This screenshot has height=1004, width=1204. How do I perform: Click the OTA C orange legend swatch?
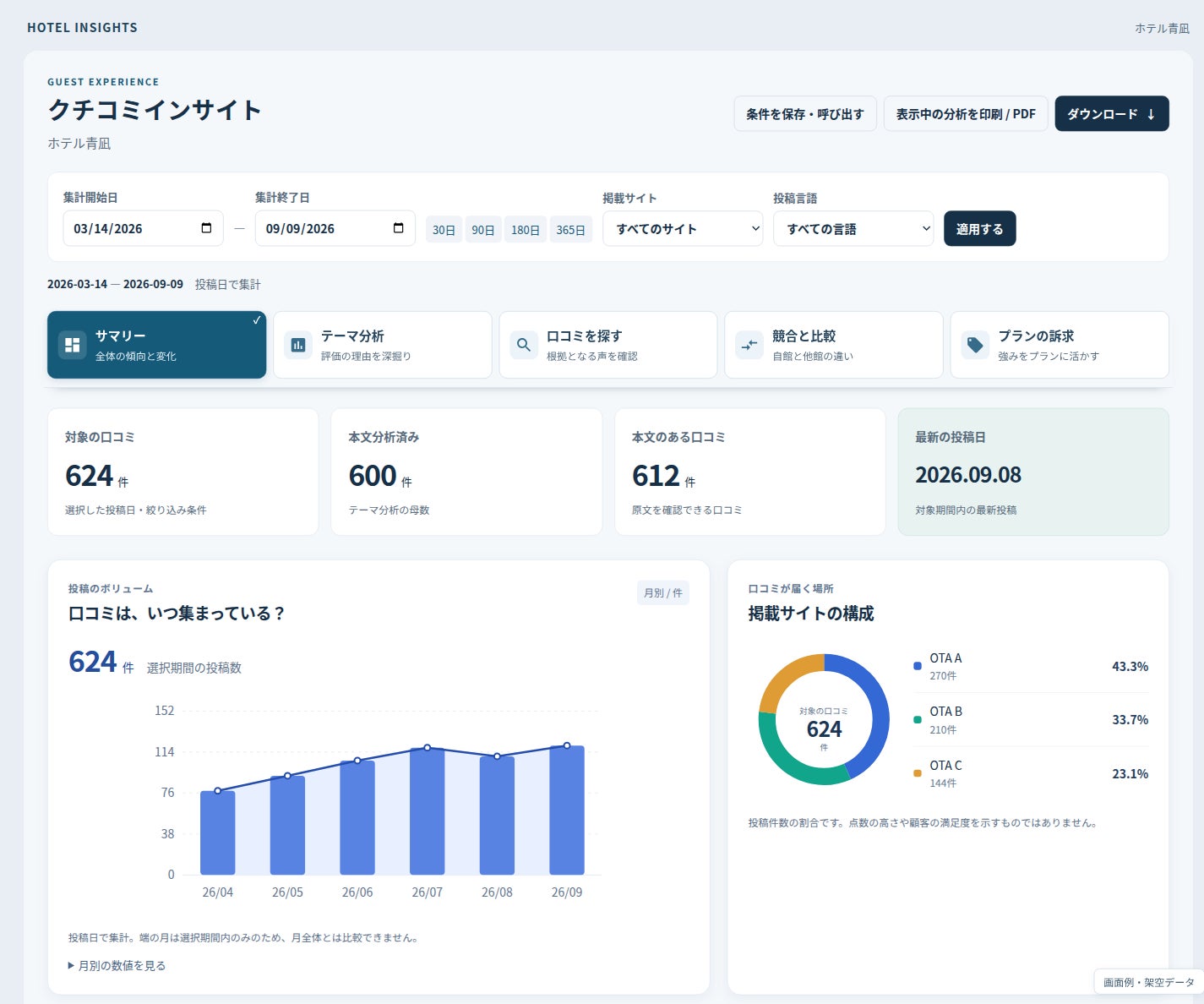coord(918,773)
